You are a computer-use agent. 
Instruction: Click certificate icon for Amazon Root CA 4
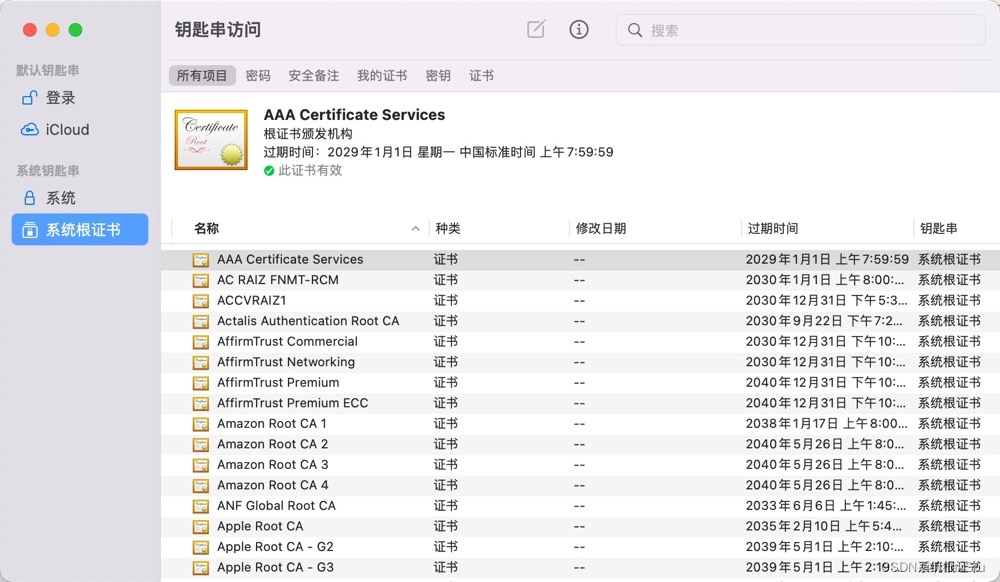201,485
